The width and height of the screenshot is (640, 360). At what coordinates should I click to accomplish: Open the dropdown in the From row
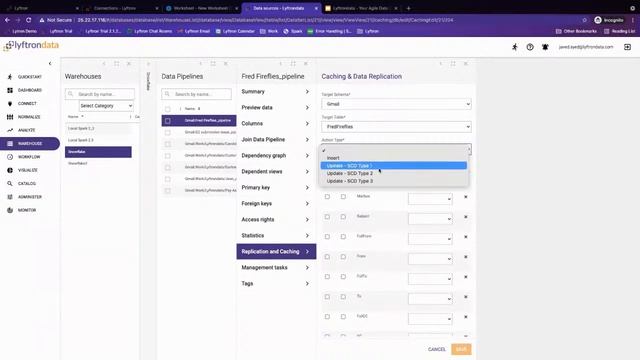click(430, 259)
